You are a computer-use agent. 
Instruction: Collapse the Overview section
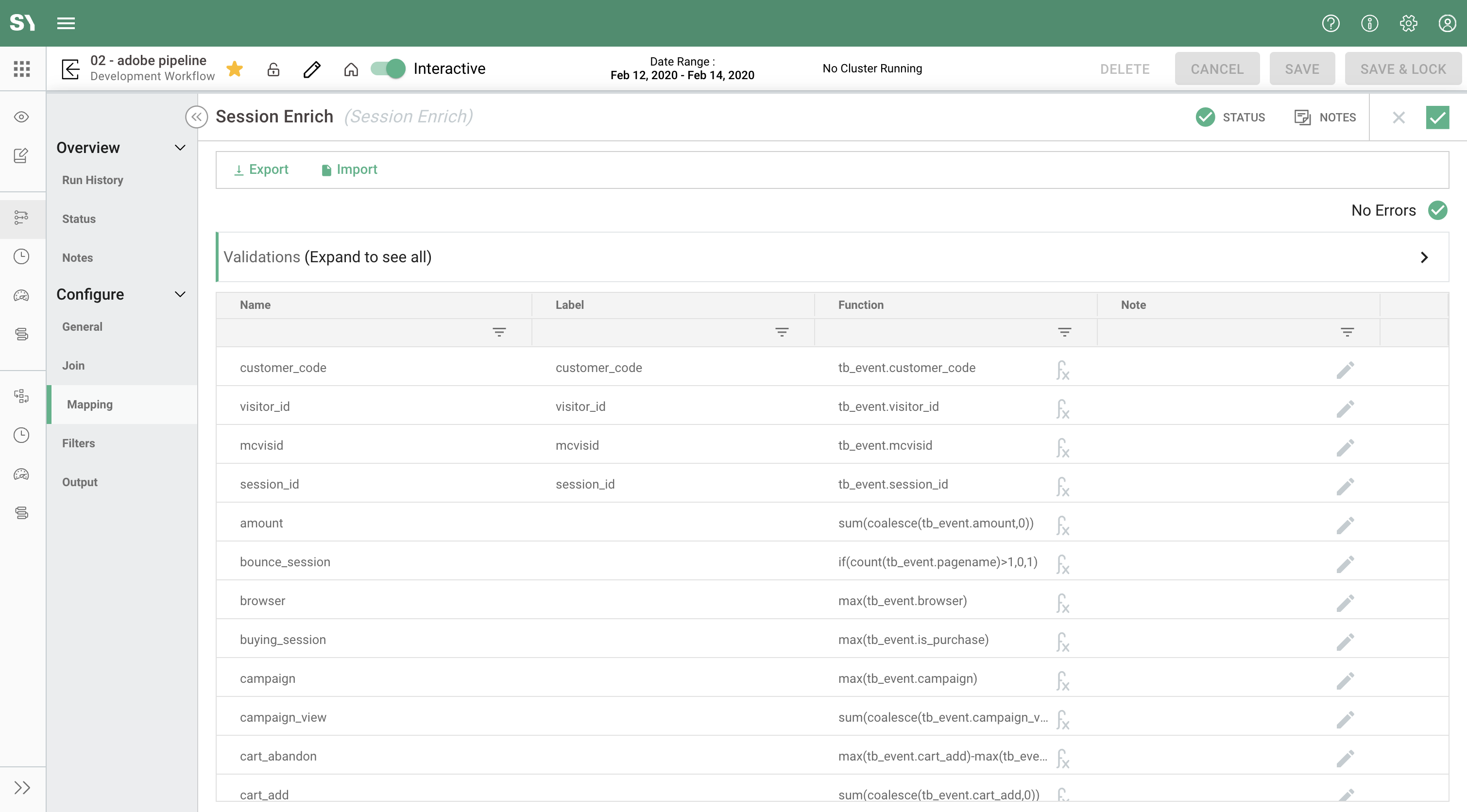[x=180, y=148]
